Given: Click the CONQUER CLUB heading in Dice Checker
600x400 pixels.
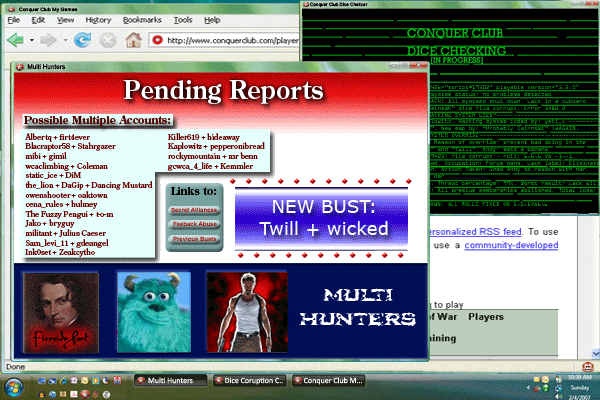Looking at the screenshot, I should click(x=455, y=33).
